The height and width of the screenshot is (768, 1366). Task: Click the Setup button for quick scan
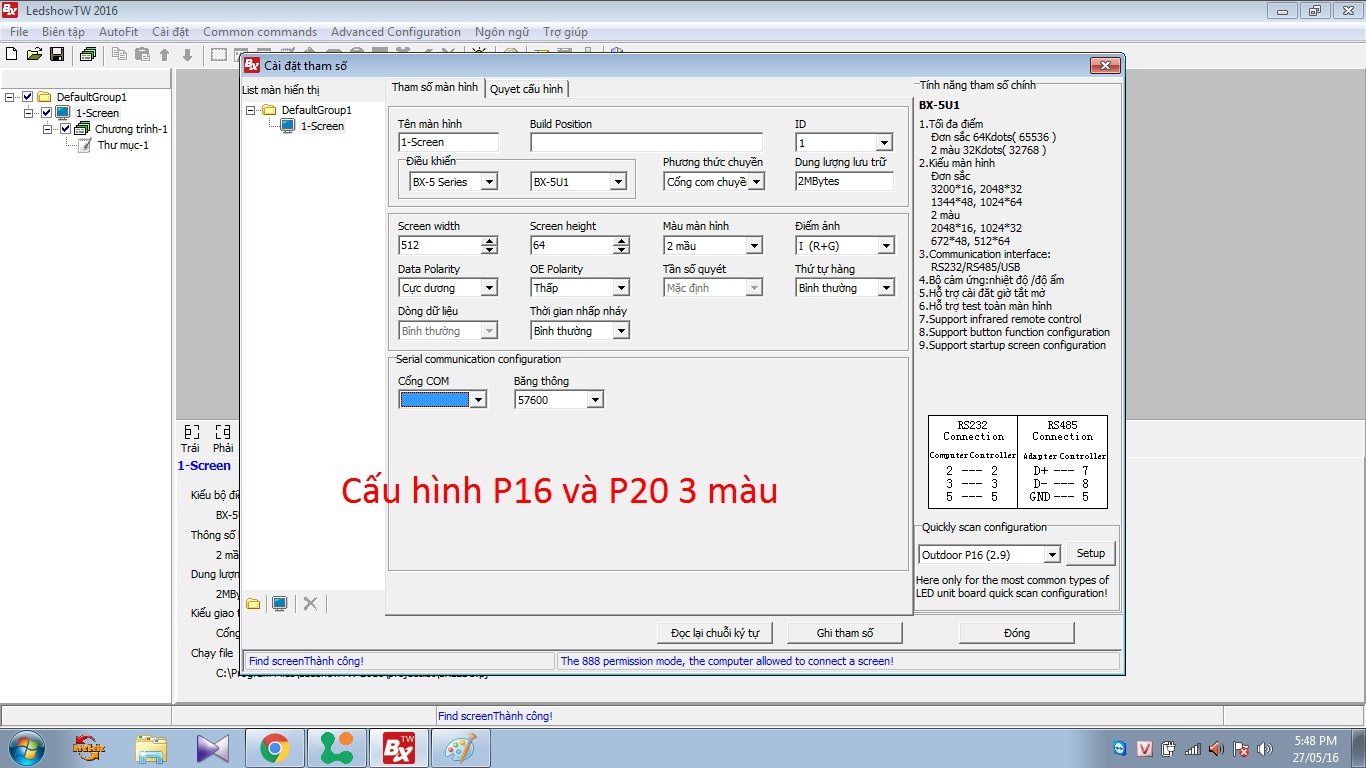point(1090,552)
